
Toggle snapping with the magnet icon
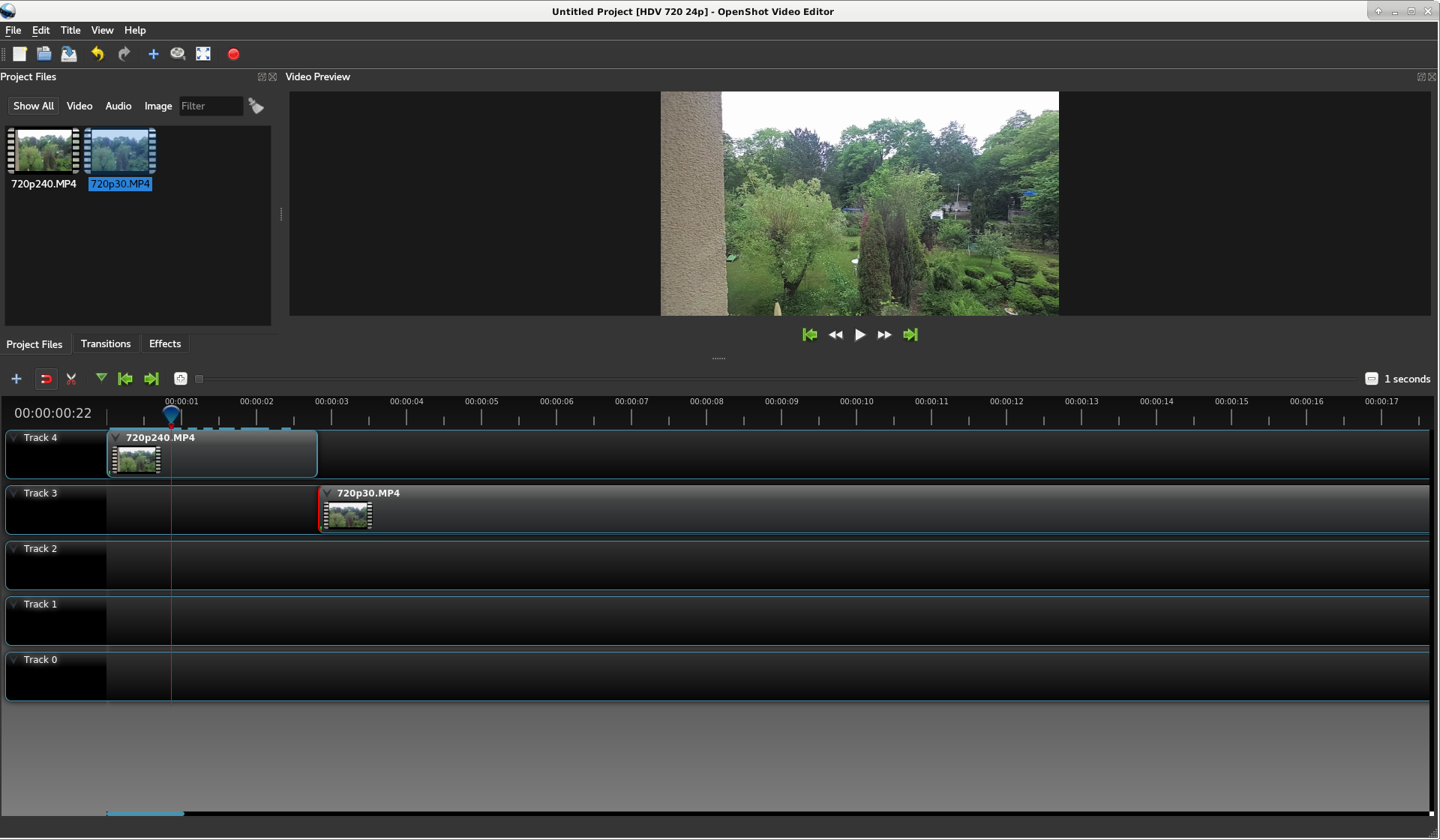click(x=46, y=379)
